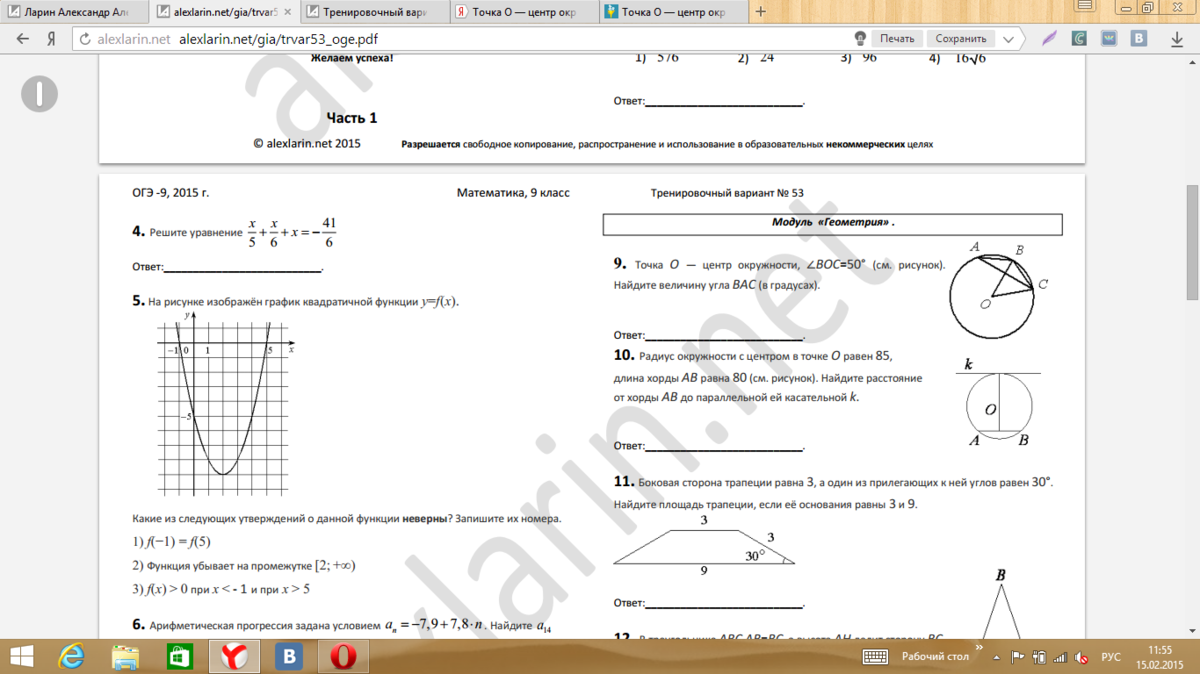Expand the save options dropdown arrow
Viewport: 1200px width, 674px height.
click(x=1009, y=39)
